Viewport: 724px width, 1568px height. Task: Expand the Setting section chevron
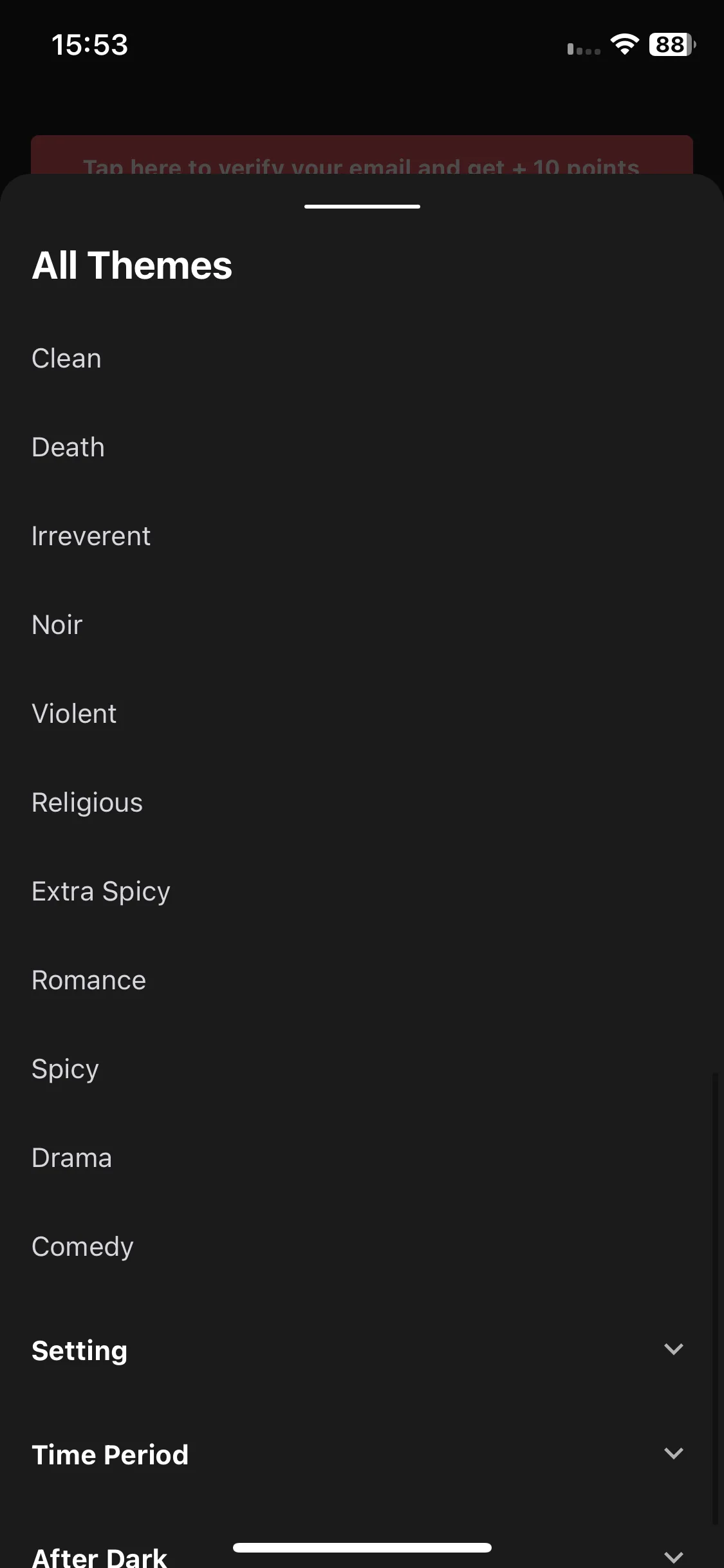673,1349
